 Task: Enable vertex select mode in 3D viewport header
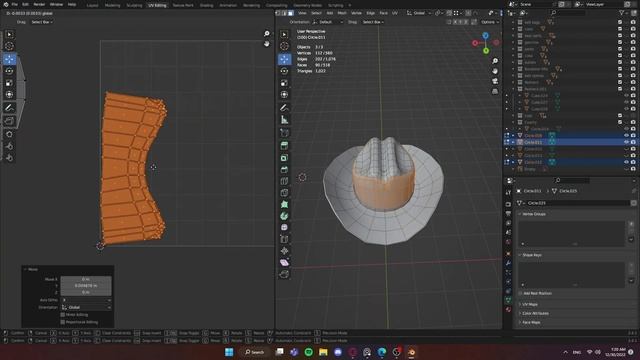coord(278,13)
